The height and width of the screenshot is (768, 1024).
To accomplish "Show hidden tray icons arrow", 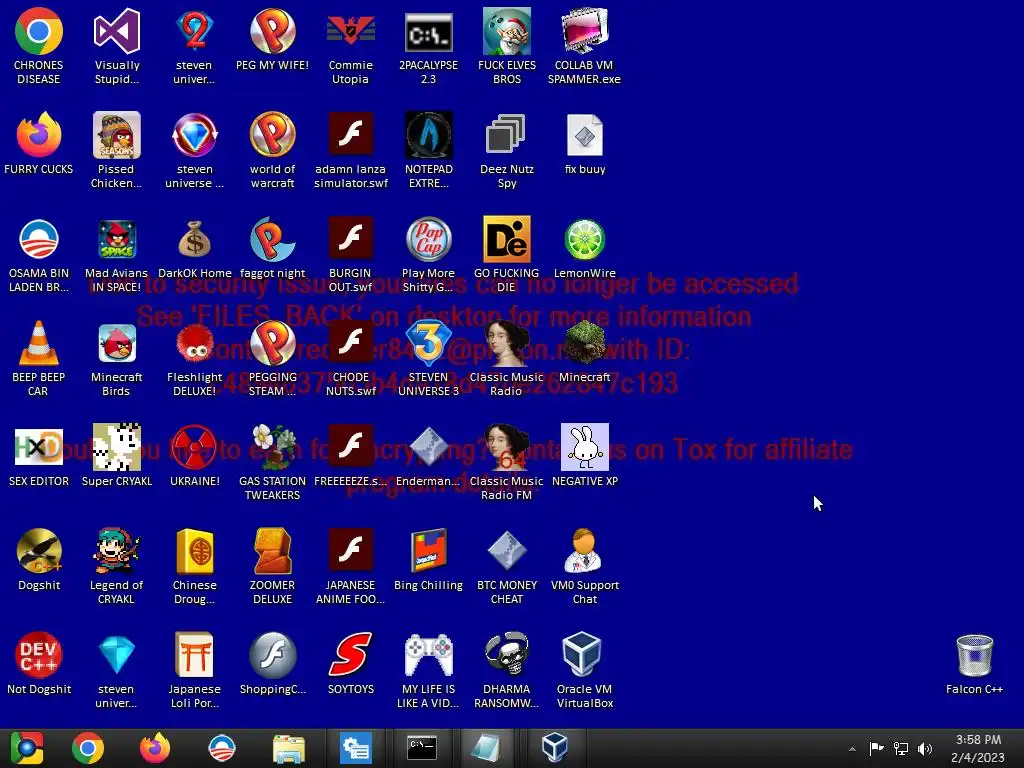I will pyautogui.click(x=852, y=749).
